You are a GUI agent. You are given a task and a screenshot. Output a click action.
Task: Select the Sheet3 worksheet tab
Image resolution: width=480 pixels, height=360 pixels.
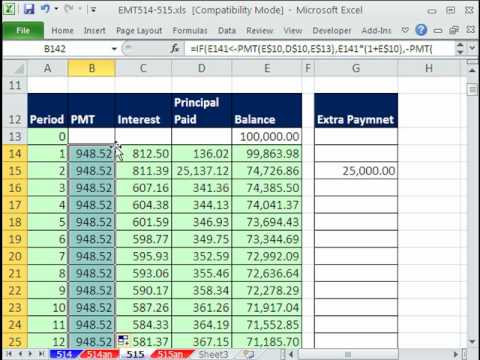click(x=213, y=354)
